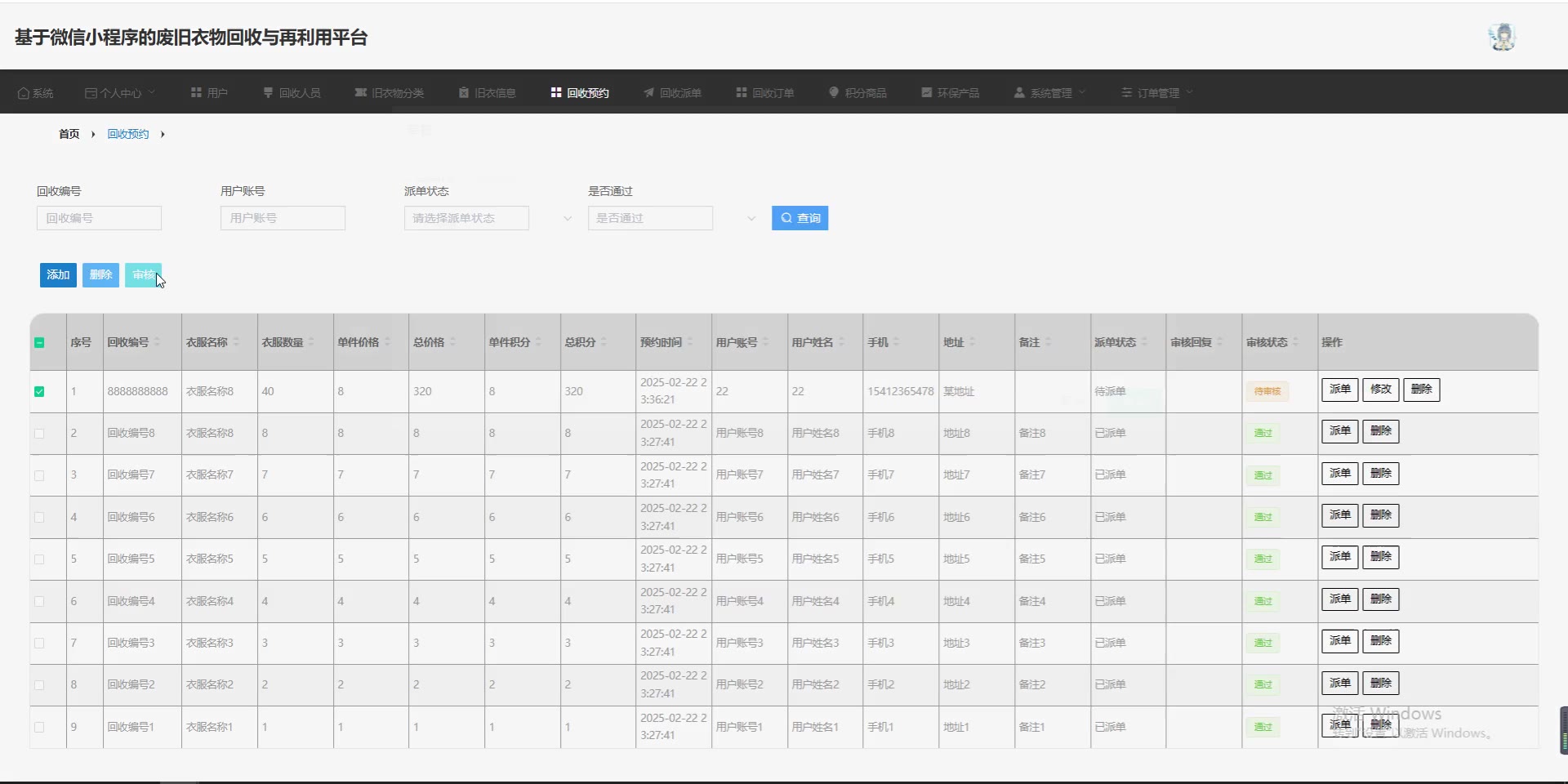Go to the 回收人员 menu item
Screen dimensions: 1568x784
[x=292, y=93]
